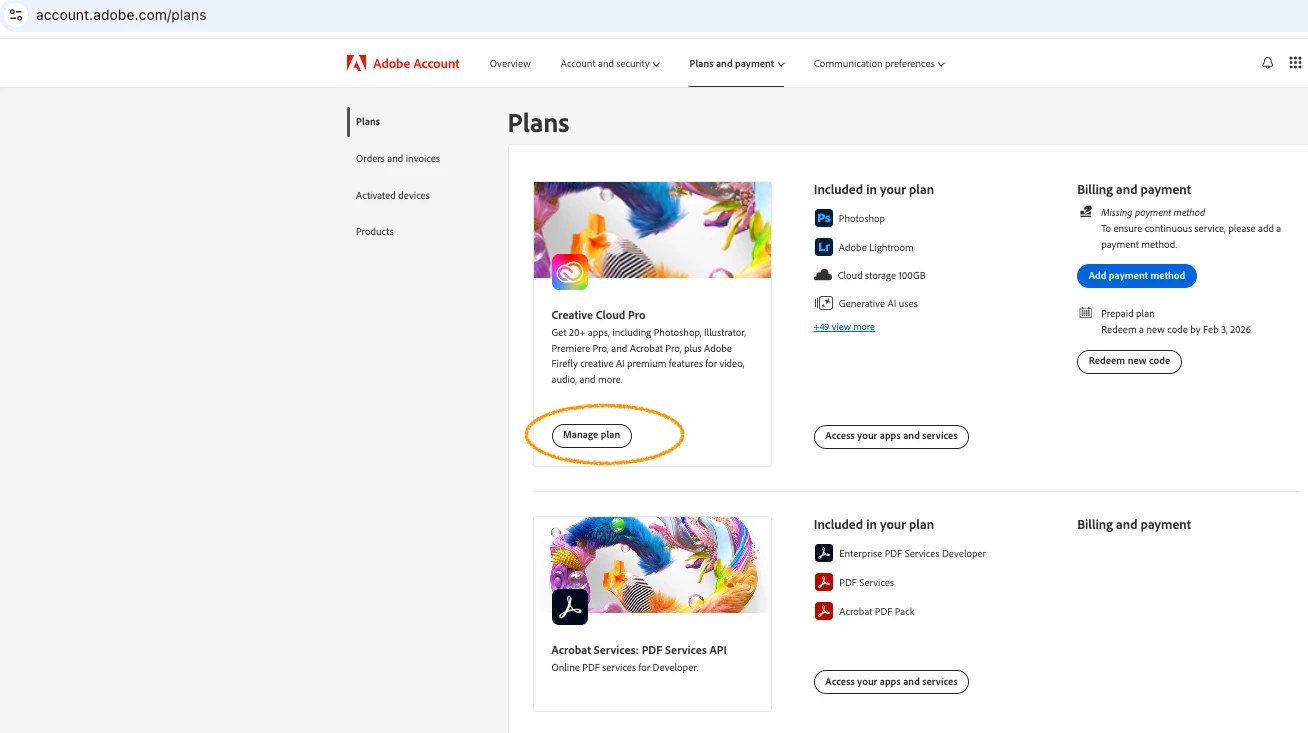The image size is (1308, 733).
Task: Click the 'Prepaid plan' label
Action: pyautogui.click(x=1128, y=314)
